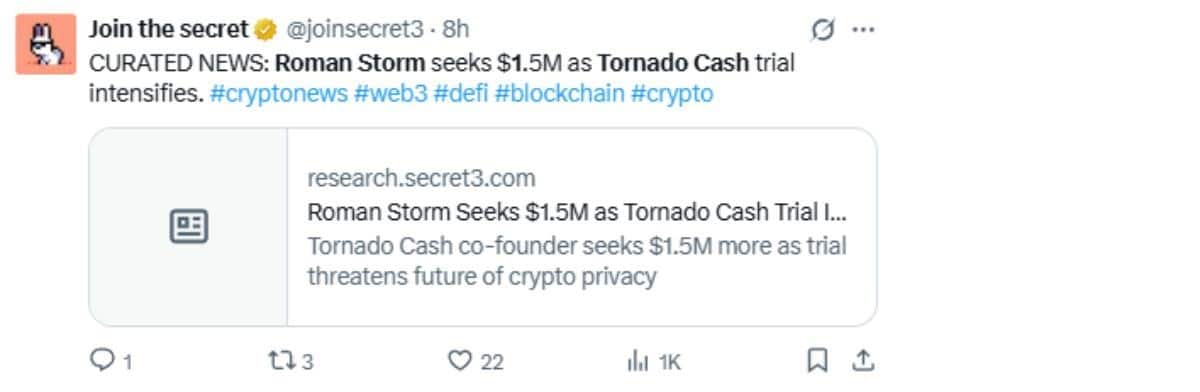Visit the #blockchain hashtag
1200x392 pixels.
[560, 94]
